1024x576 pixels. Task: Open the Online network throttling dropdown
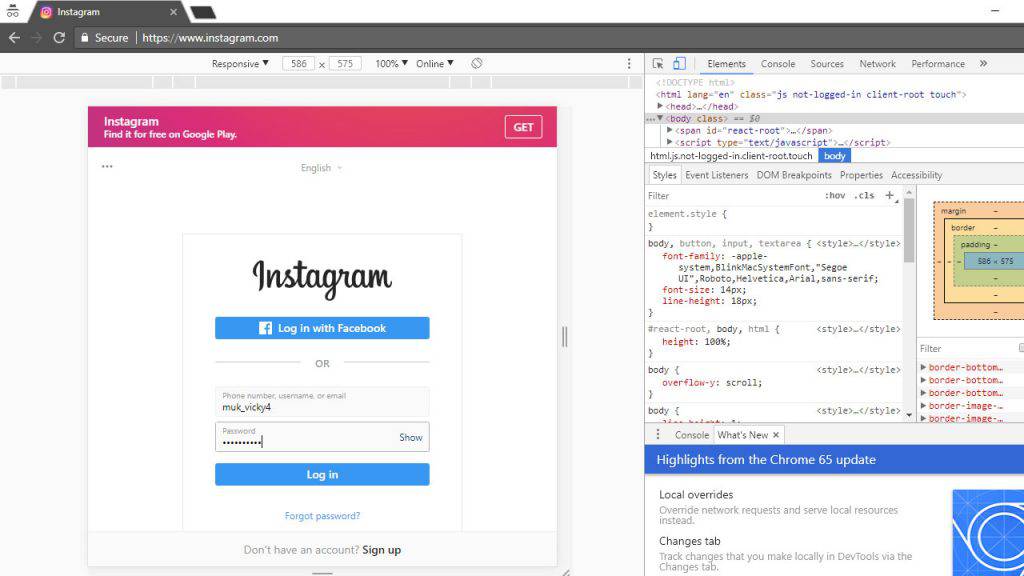point(434,64)
